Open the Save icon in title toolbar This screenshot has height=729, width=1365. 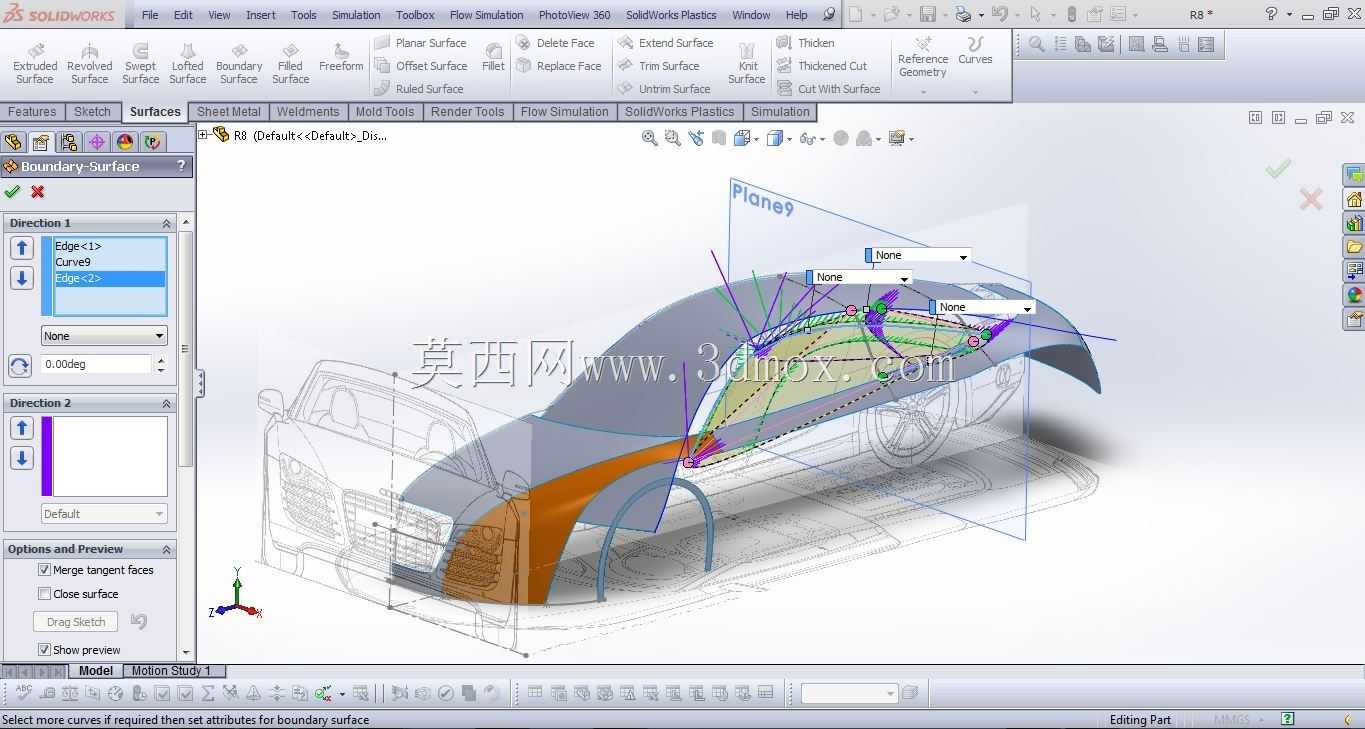click(x=928, y=15)
